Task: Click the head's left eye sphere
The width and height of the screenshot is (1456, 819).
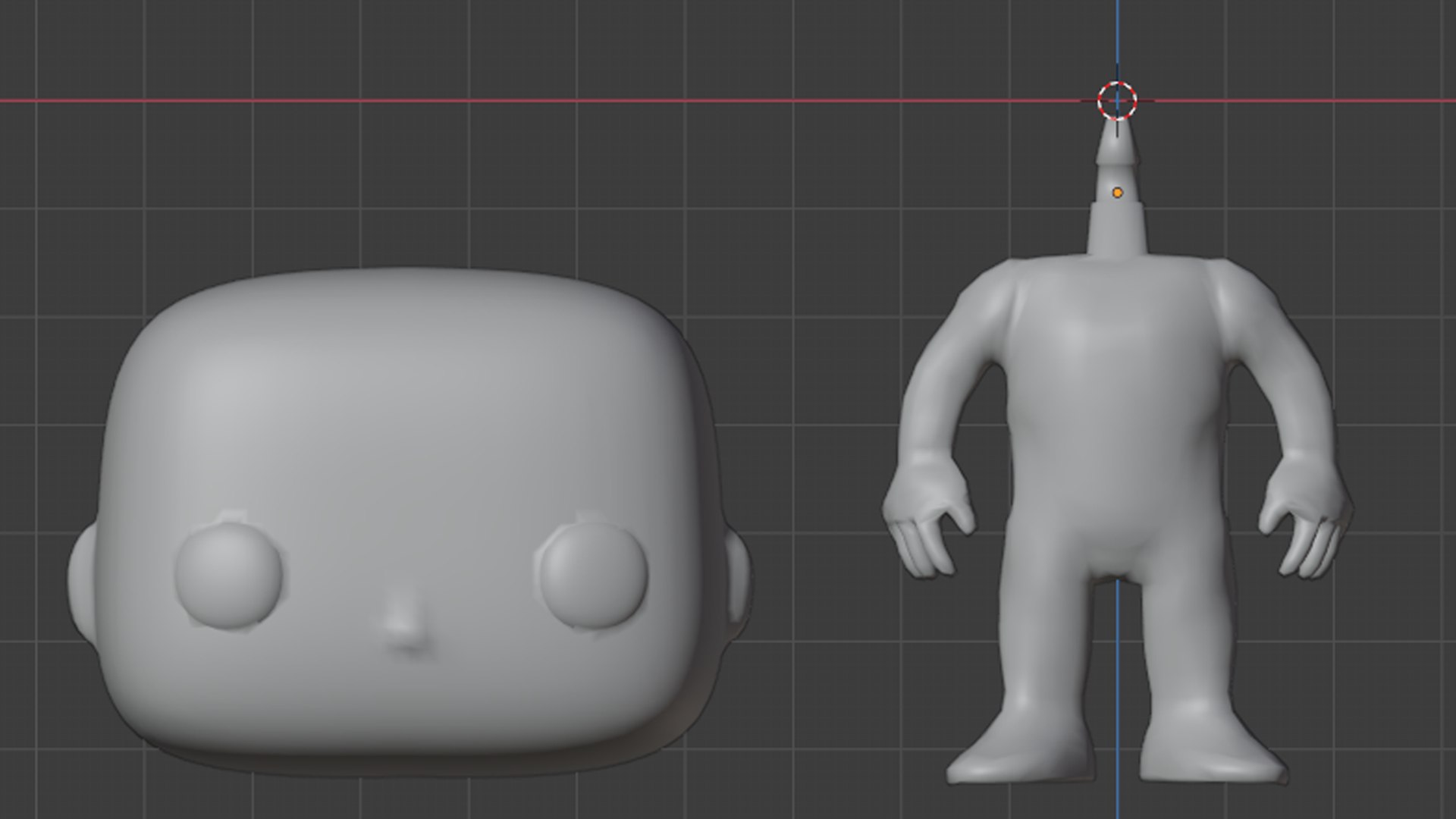Action: [x=228, y=574]
